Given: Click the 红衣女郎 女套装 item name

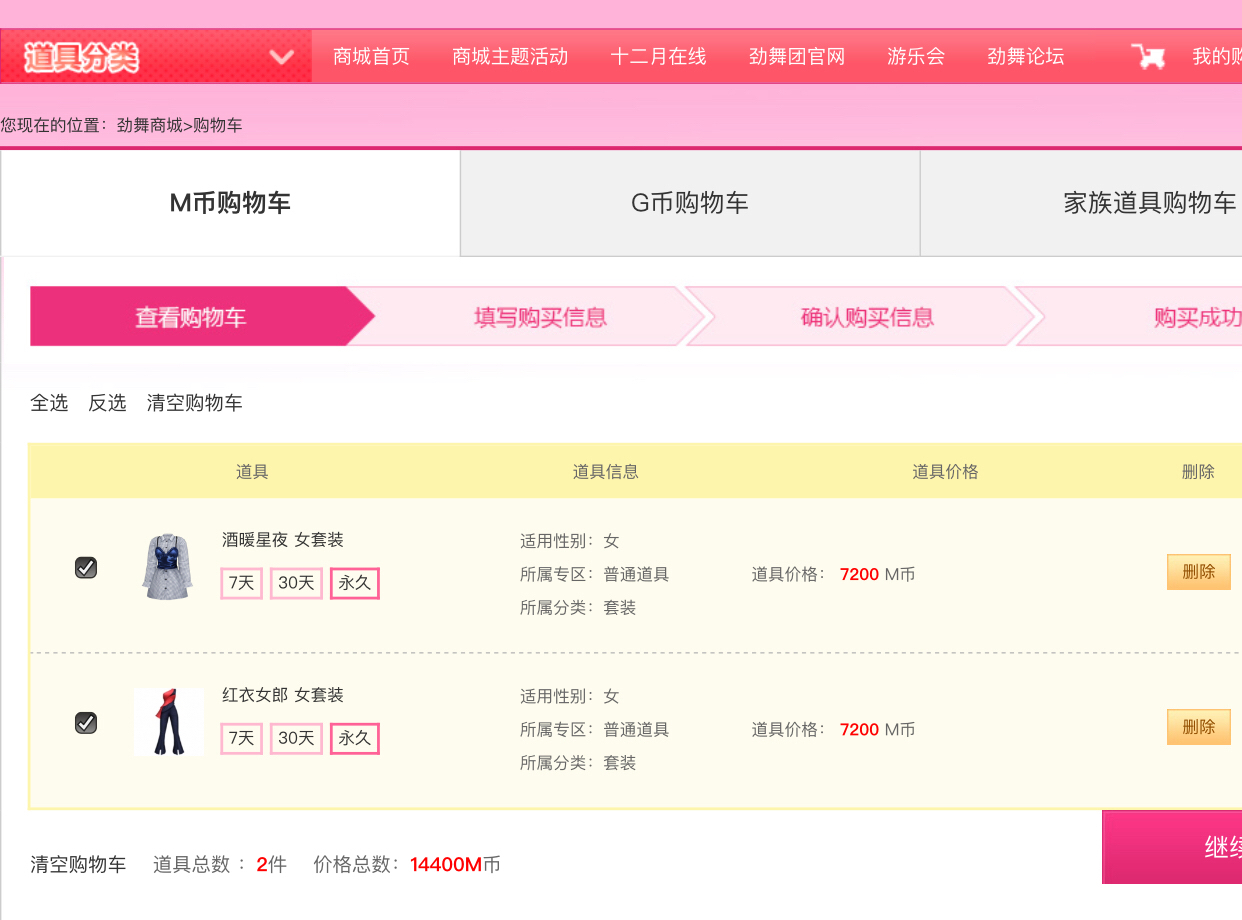Looking at the screenshot, I should [283, 695].
